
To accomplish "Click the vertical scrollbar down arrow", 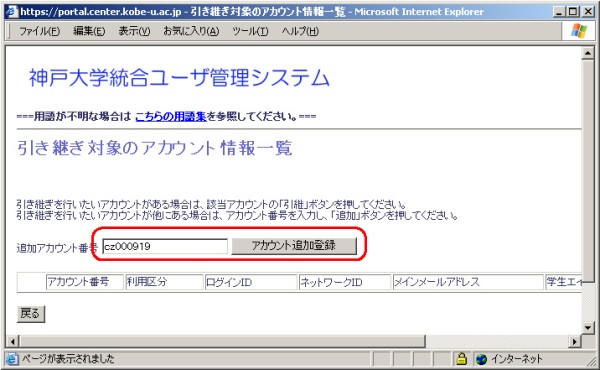I will (x=587, y=328).
